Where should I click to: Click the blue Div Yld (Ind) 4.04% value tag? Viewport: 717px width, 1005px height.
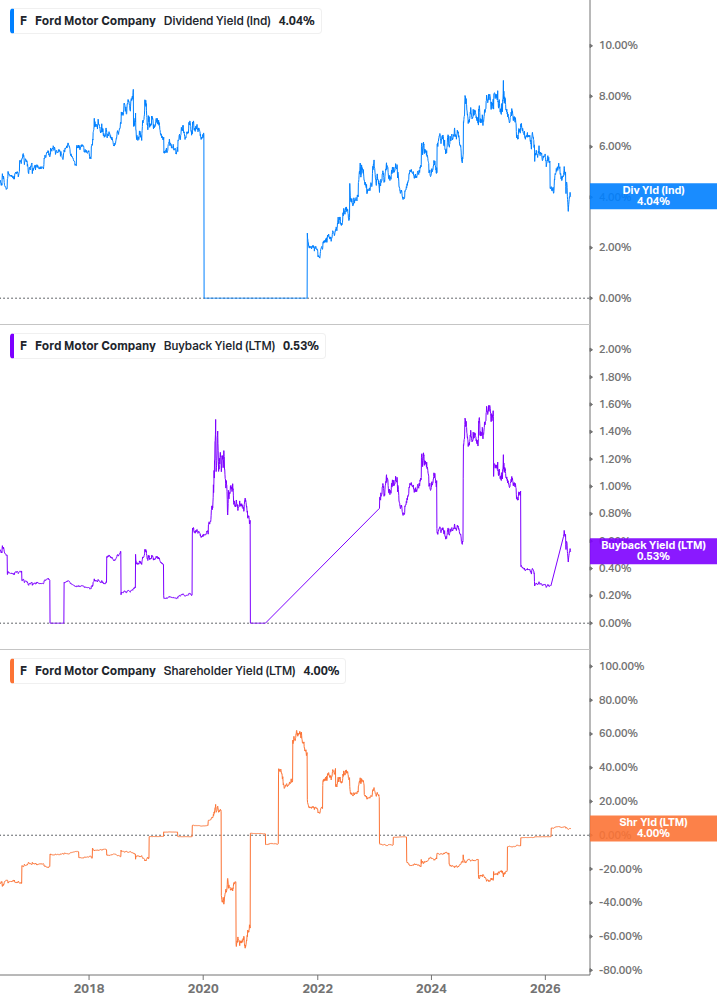(x=653, y=196)
